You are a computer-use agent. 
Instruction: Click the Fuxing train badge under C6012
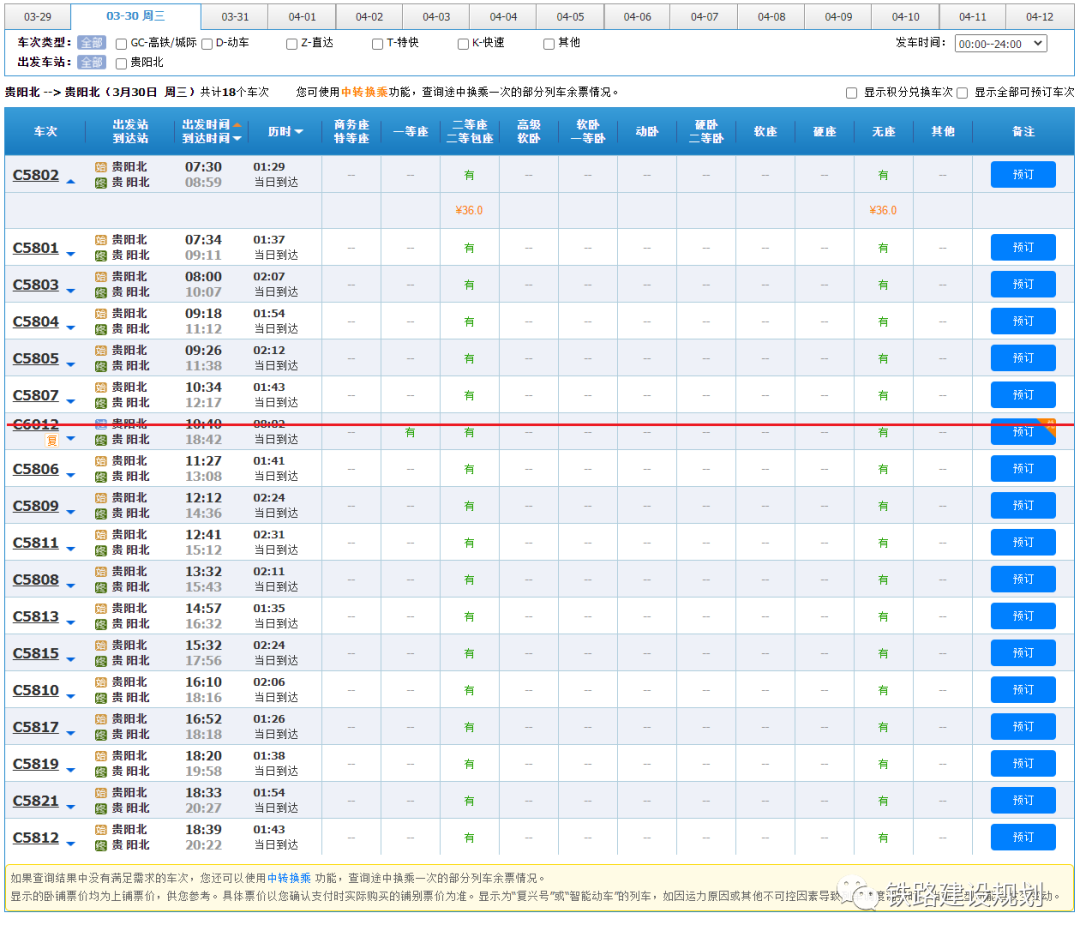click(x=52, y=440)
